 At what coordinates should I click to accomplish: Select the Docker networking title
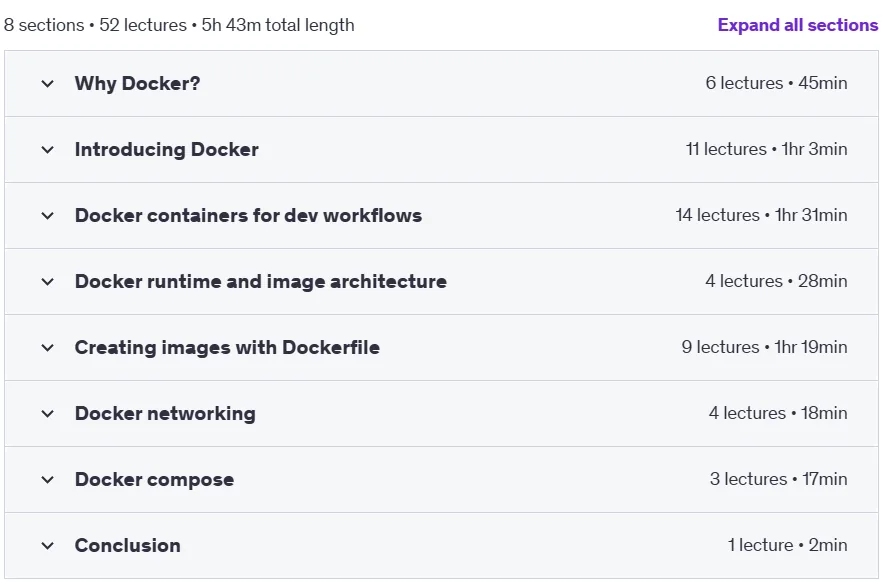pyautogui.click(x=165, y=413)
